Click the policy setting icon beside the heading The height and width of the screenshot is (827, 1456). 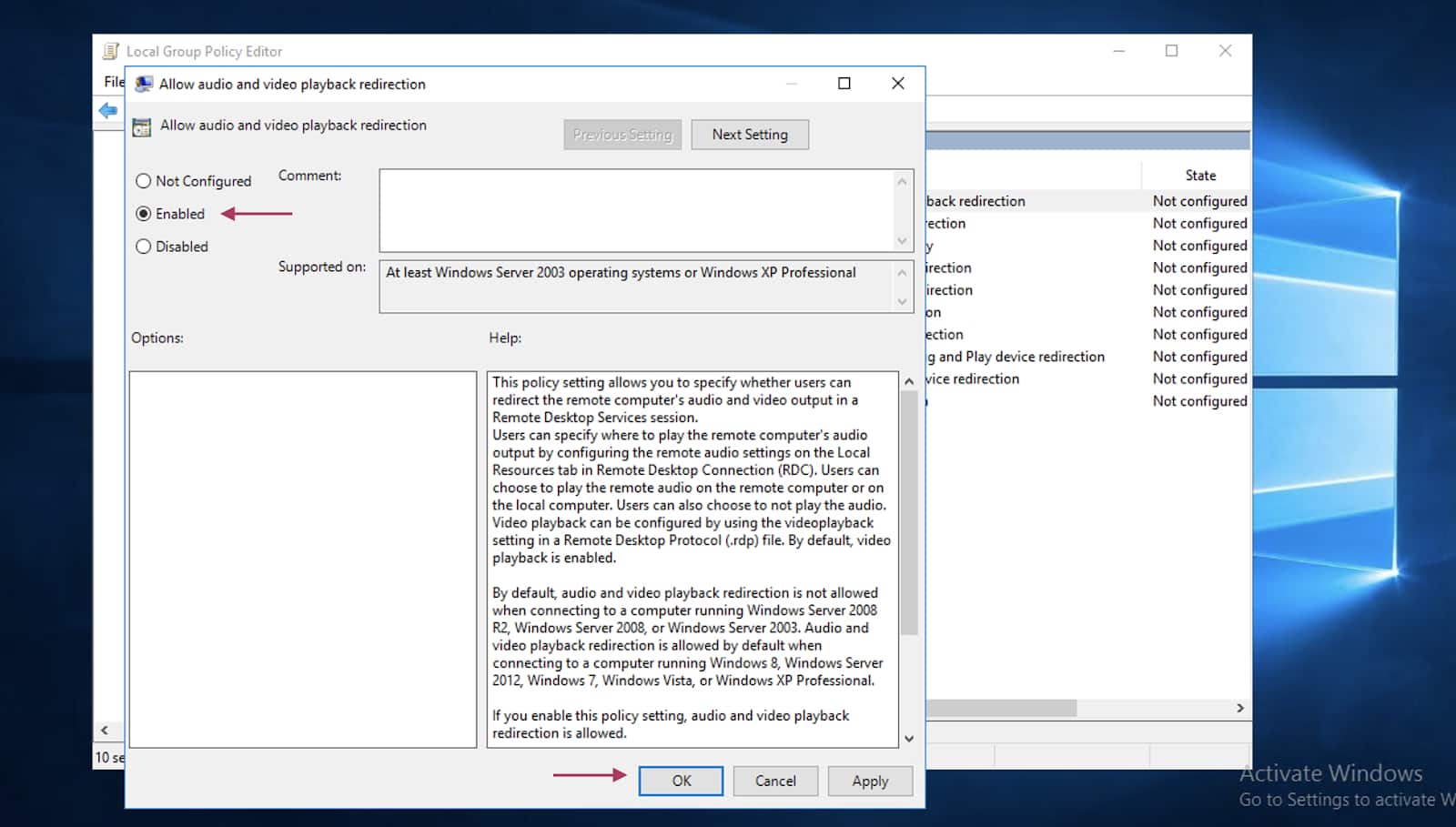[x=142, y=126]
